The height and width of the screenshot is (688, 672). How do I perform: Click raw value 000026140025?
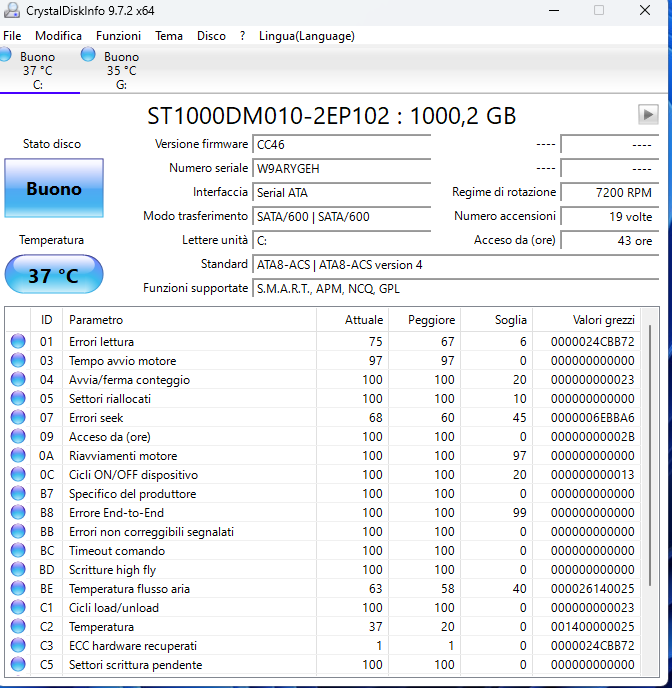593,589
